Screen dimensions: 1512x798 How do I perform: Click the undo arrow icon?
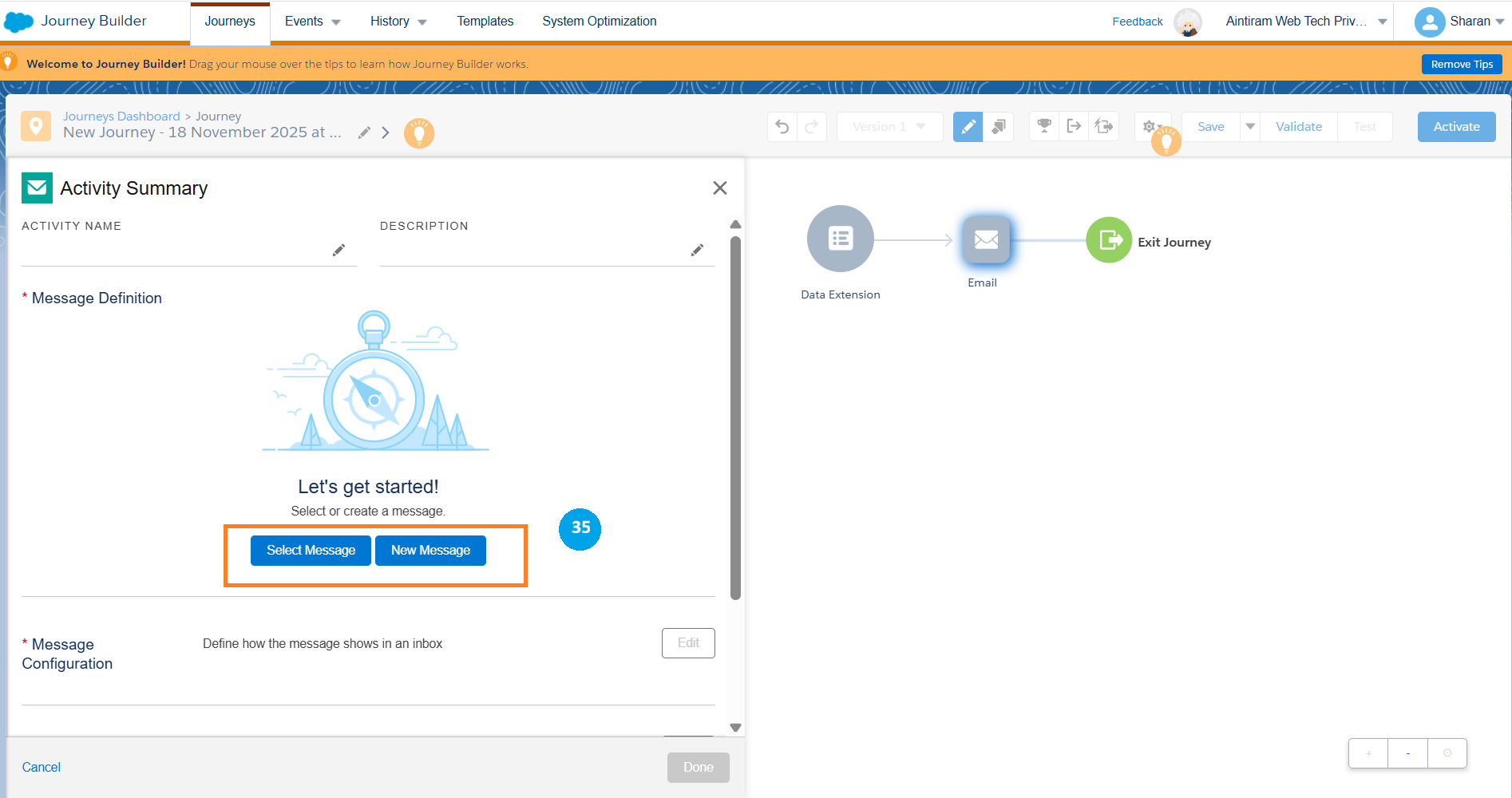tap(782, 127)
